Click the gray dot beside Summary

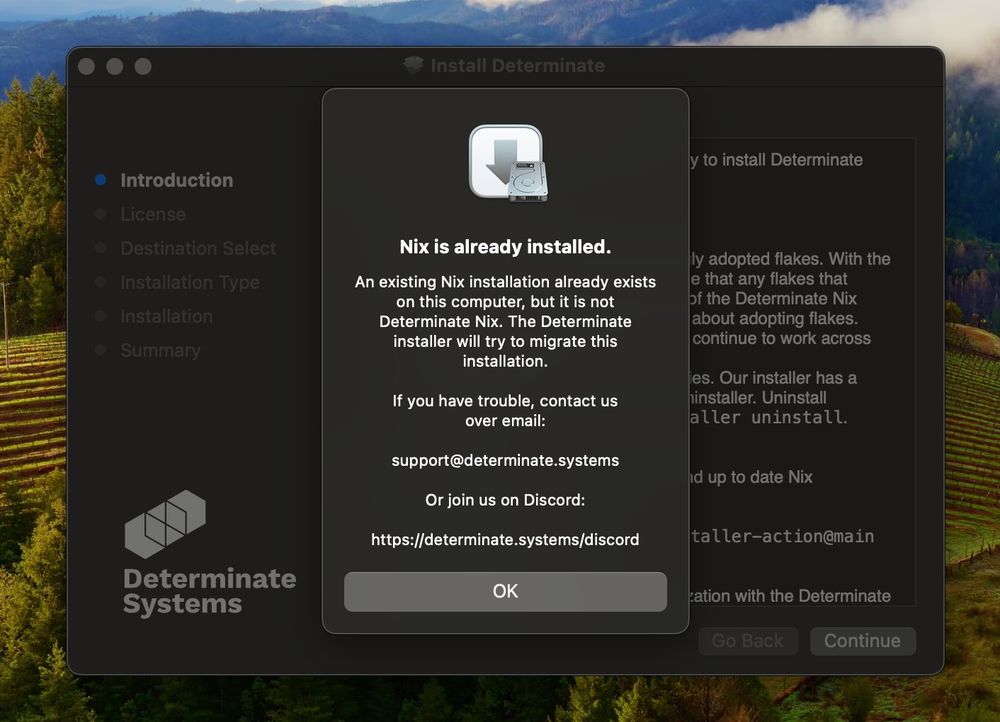100,350
